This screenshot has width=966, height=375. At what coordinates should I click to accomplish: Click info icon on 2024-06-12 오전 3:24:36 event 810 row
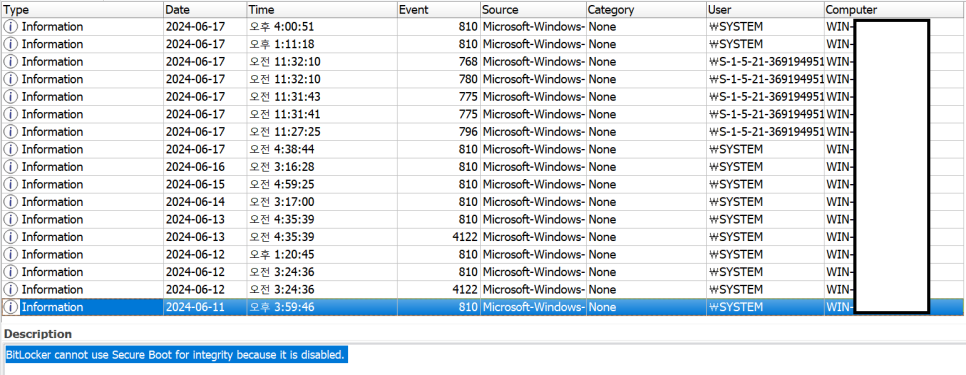(x=11, y=272)
